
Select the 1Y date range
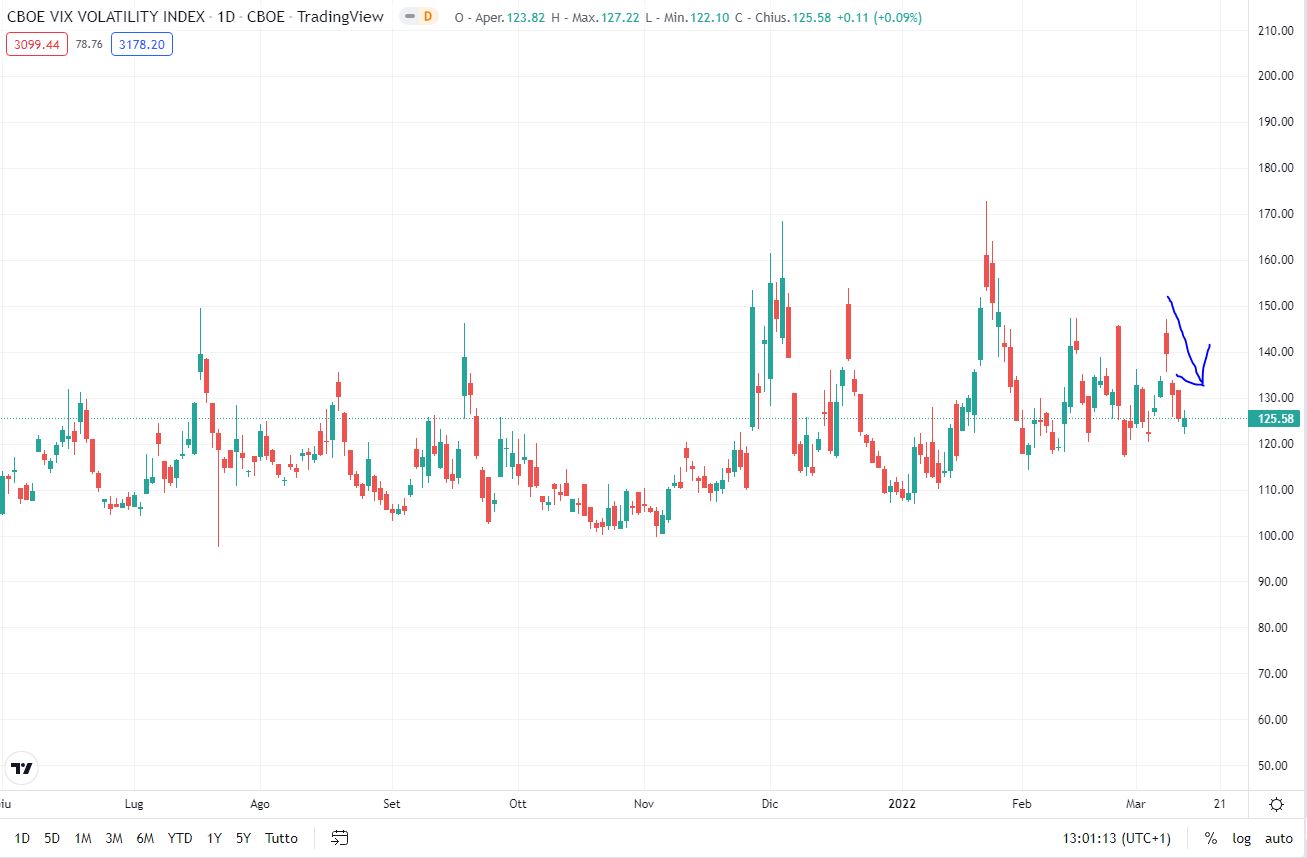[x=214, y=838]
